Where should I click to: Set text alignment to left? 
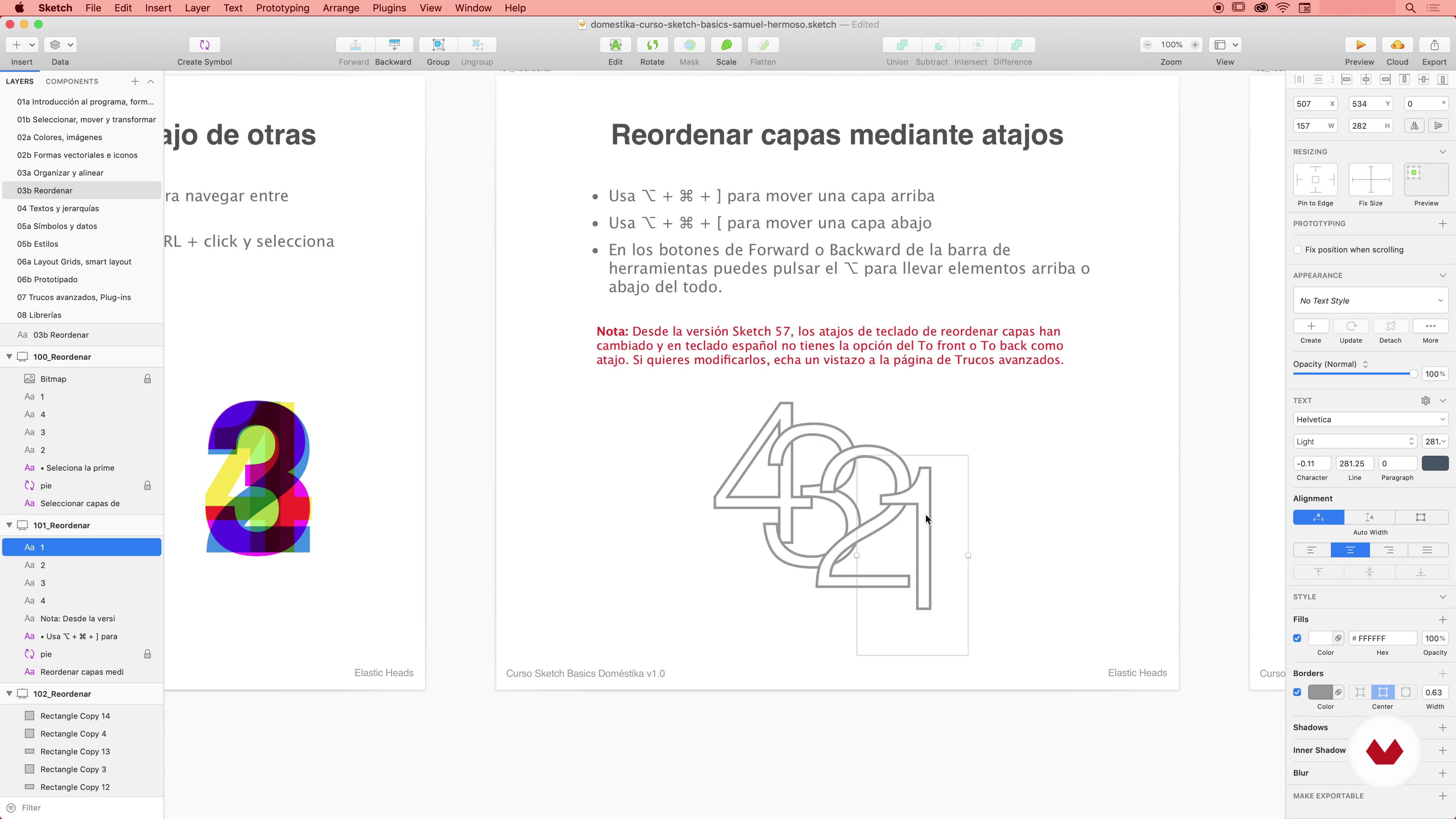1312,551
